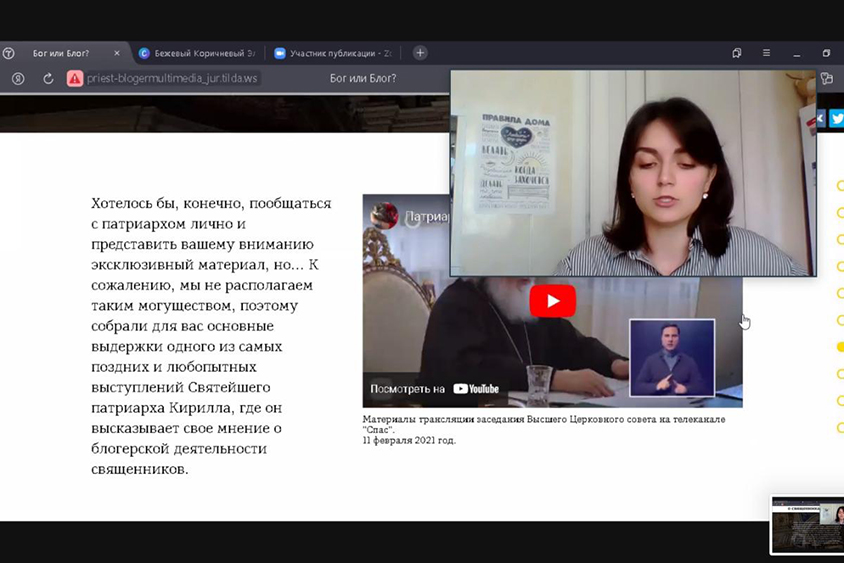Click the date '11 февраля 2021 год.'
Viewport: 844px width, 563px height.
click(409, 440)
